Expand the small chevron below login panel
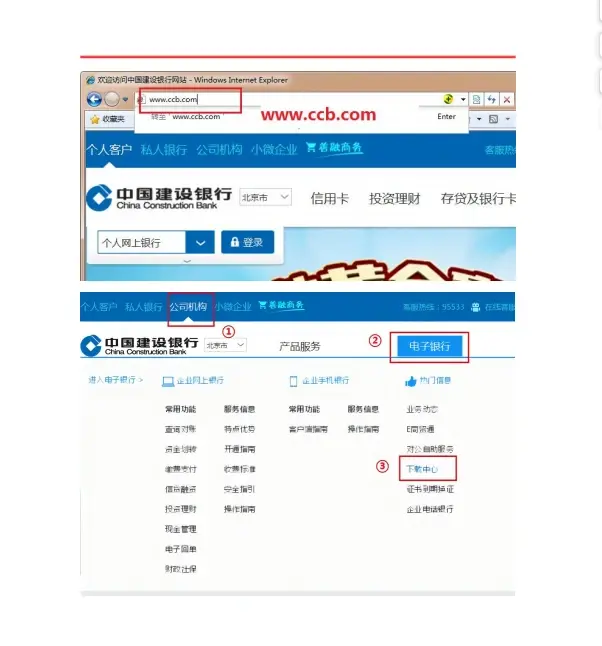The image size is (602, 646). tap(187, 261)
